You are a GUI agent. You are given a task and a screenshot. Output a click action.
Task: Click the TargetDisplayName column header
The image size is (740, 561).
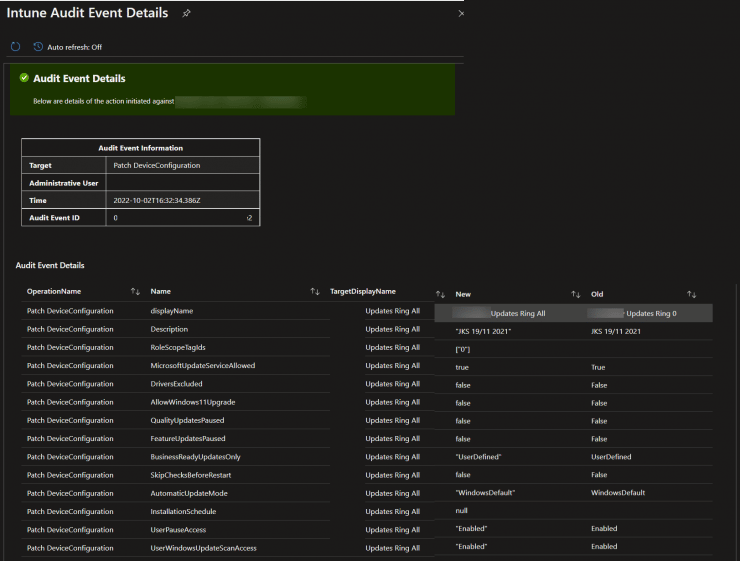point(362,292)
